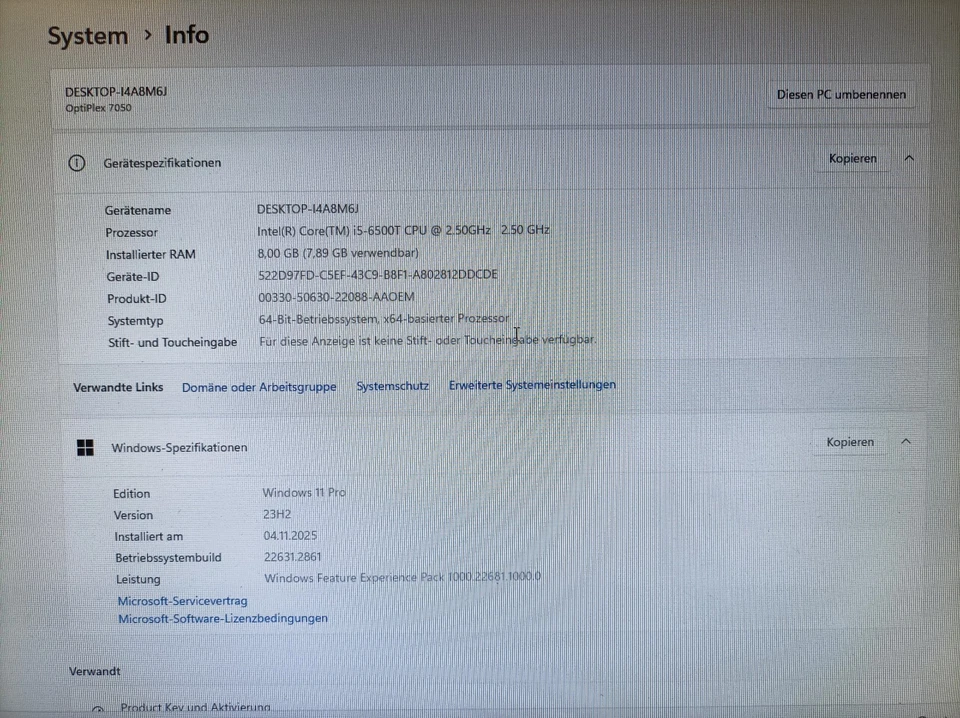Collapse the Gerätespezifikationen section
The width and height of the screenshot is (960, 718).
point(908,157)
